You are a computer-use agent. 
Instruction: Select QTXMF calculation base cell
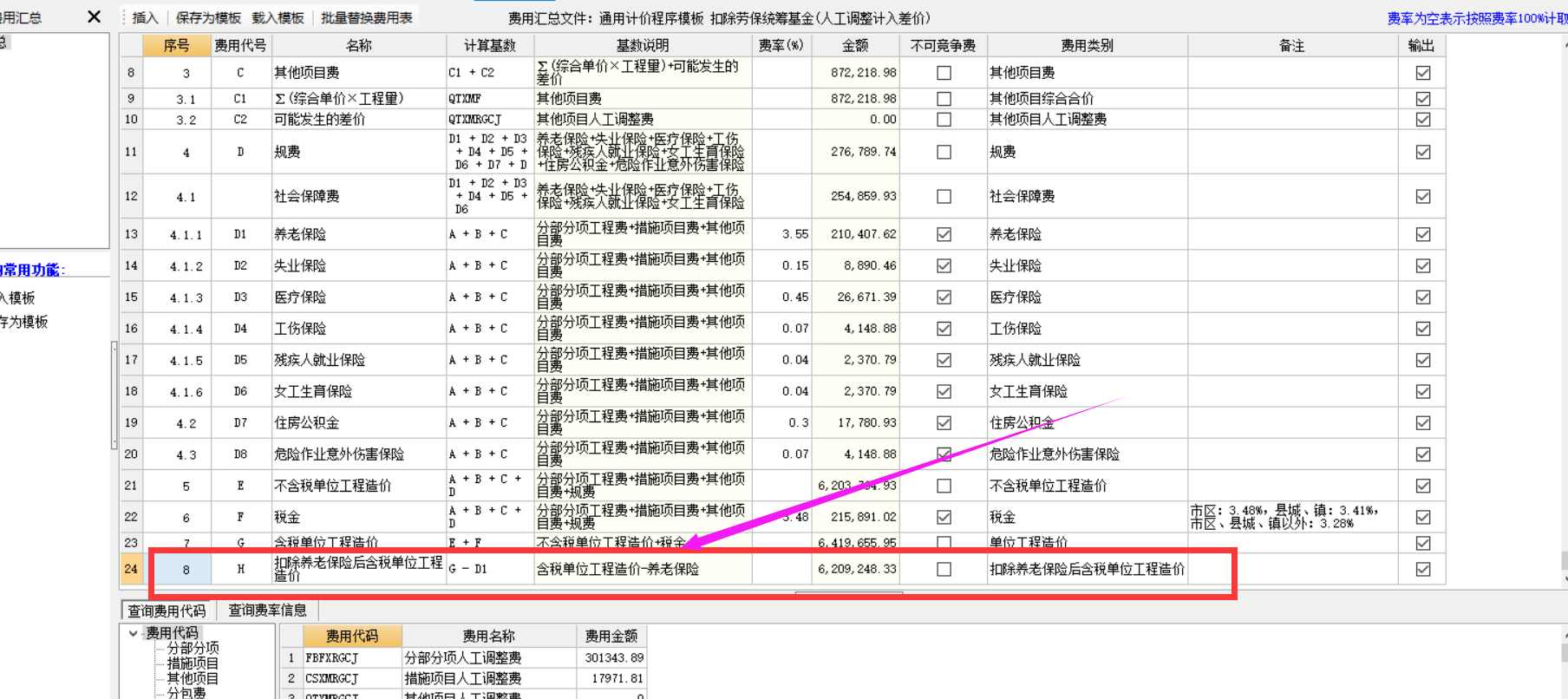489,99
